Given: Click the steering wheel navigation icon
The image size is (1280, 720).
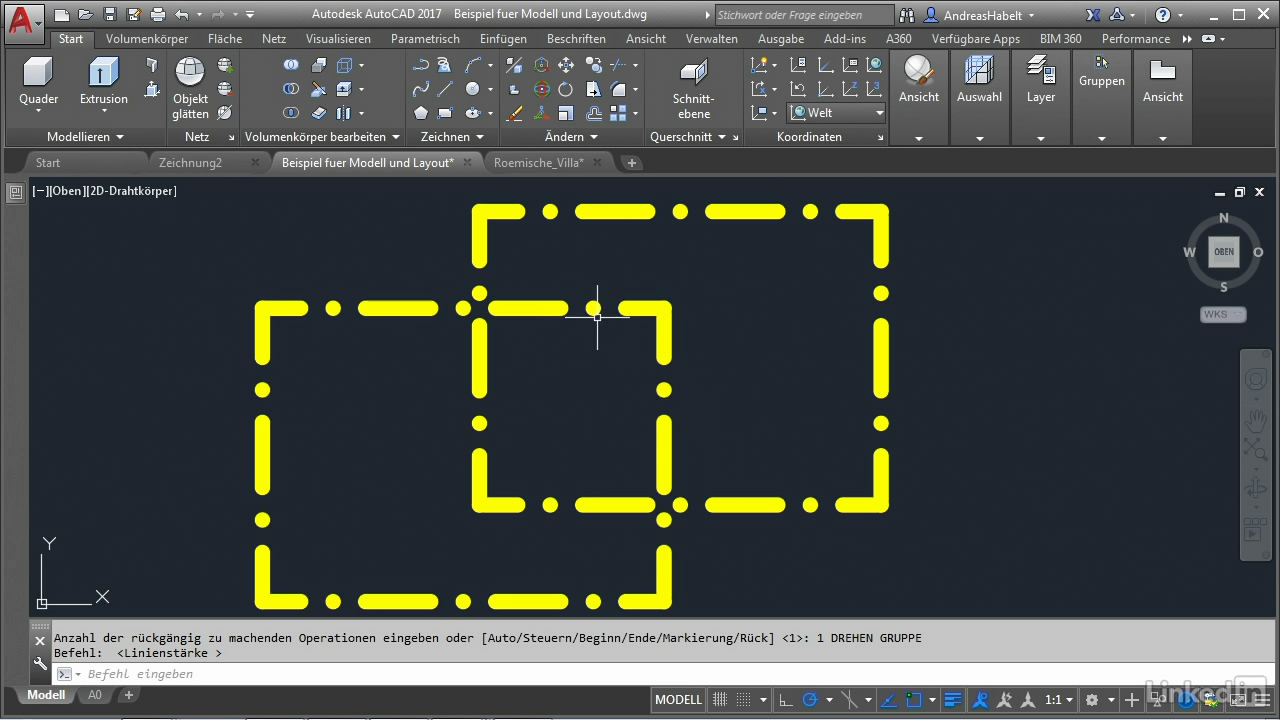Looking at the screenshot, I should pos(1255,380).
